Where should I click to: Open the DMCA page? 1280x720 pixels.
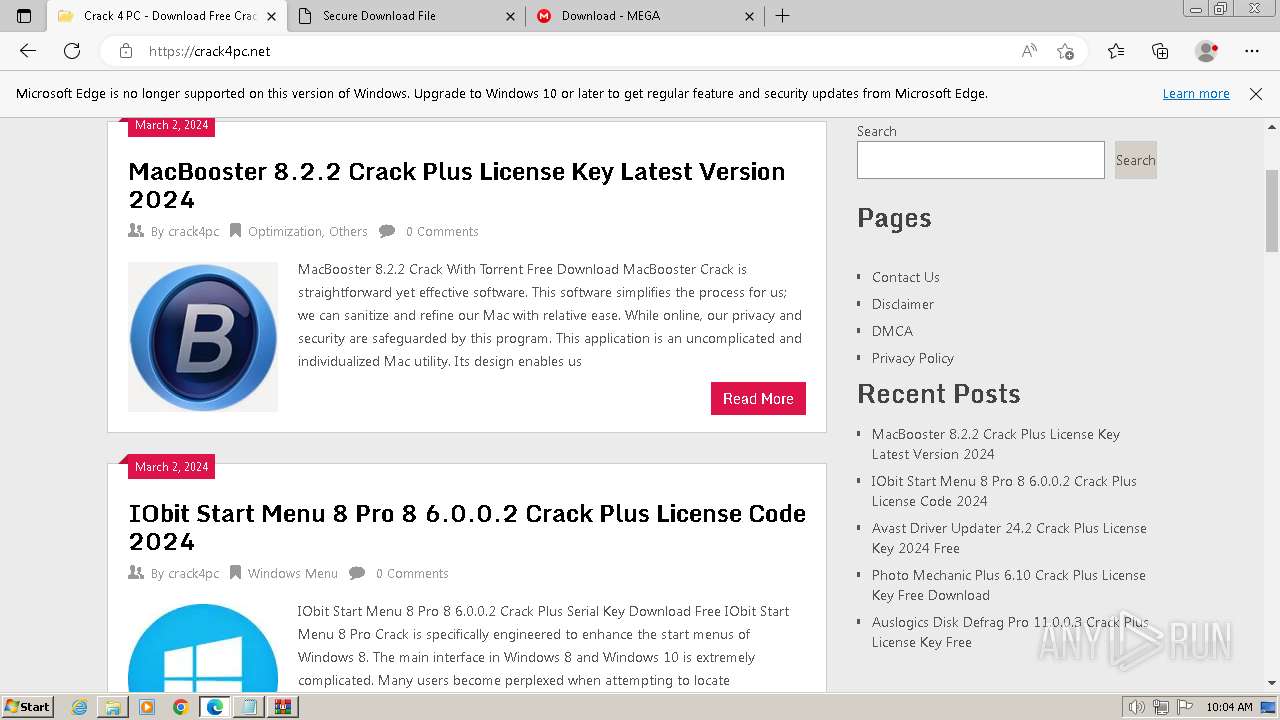[x=892, y=331]
